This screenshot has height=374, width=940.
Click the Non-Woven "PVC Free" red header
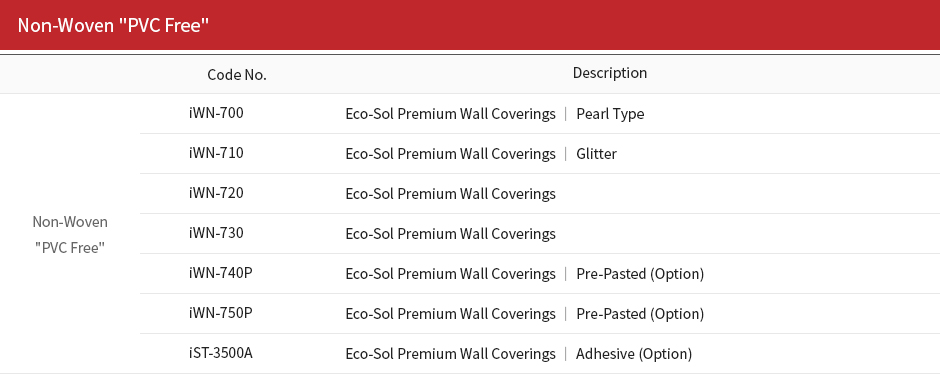pyautogui.click(x=470, y=25)
